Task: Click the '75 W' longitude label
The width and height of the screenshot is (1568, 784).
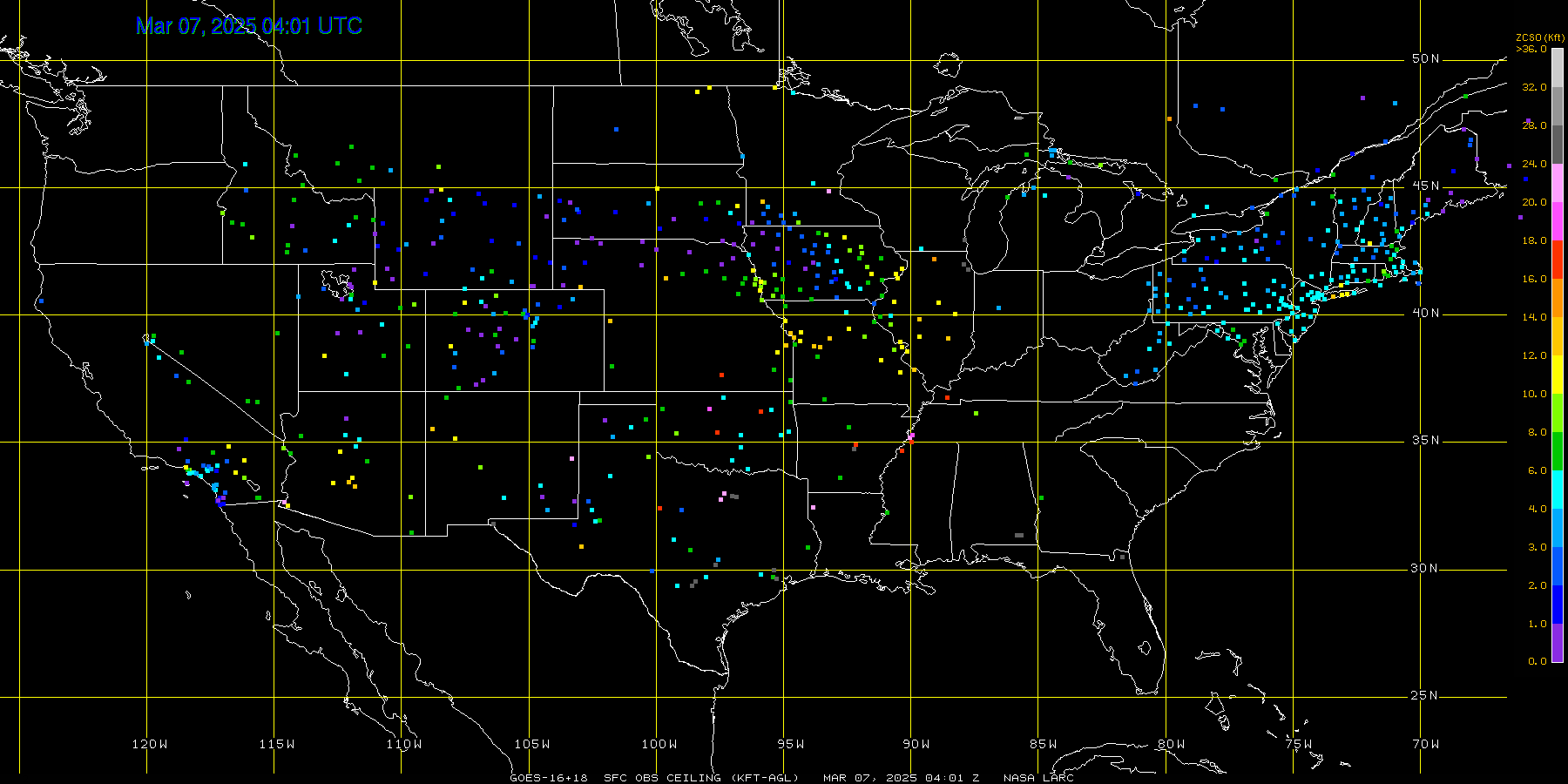Action: pyautogui.click(x=1299, y=744)
